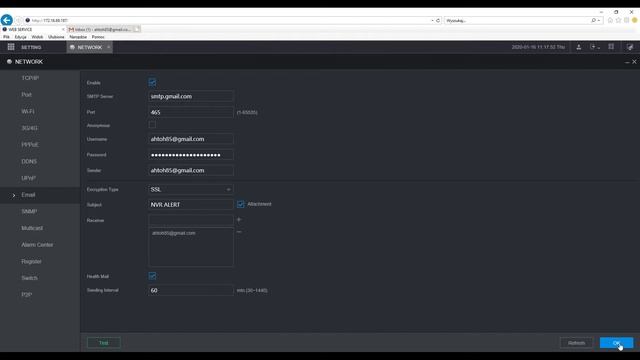Click the browser search magnifier icon
The image size is (640, 360).
tap(593, 20)
